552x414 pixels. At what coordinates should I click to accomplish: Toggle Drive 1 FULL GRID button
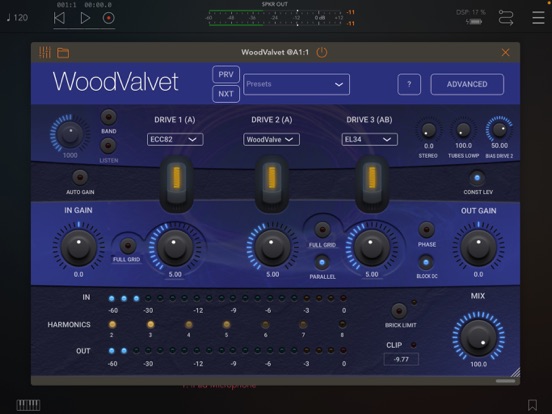click(x=128, y=245)
